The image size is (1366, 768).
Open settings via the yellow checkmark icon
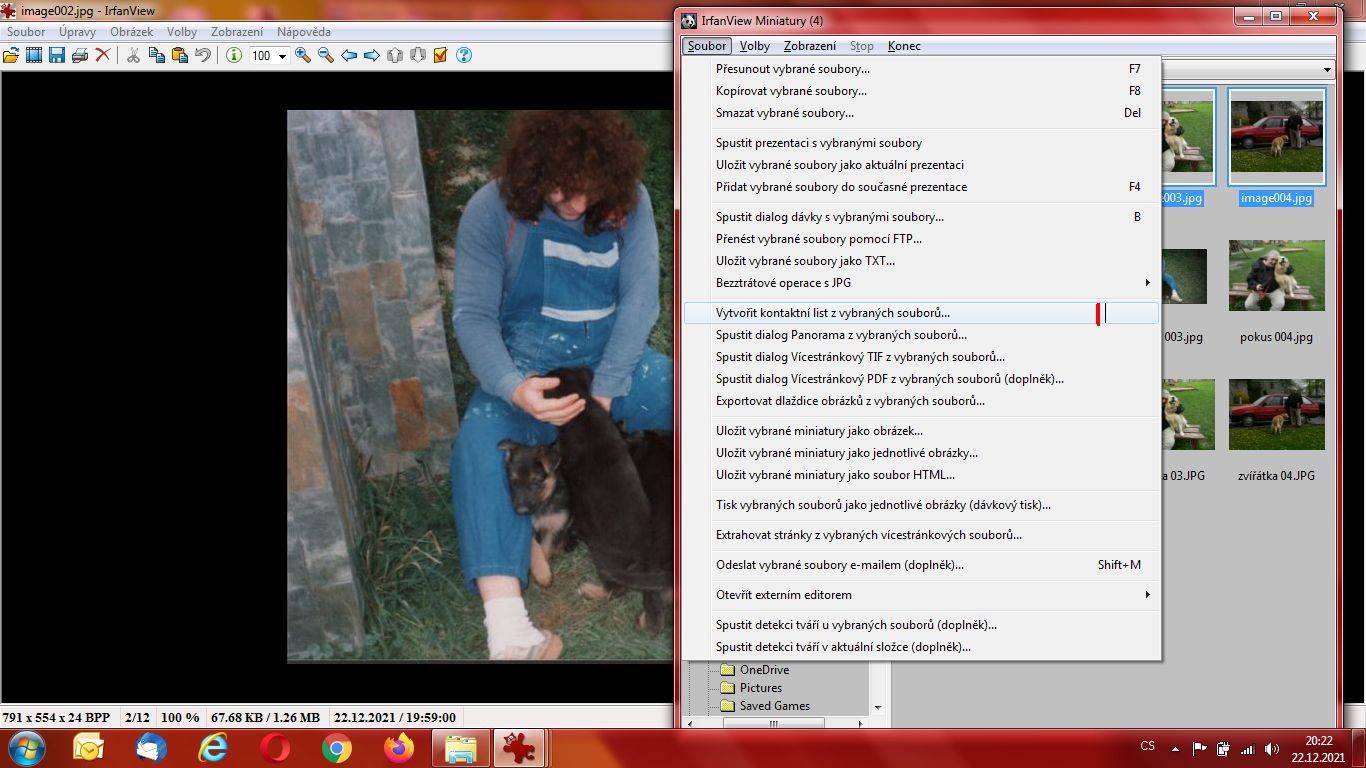440,56
